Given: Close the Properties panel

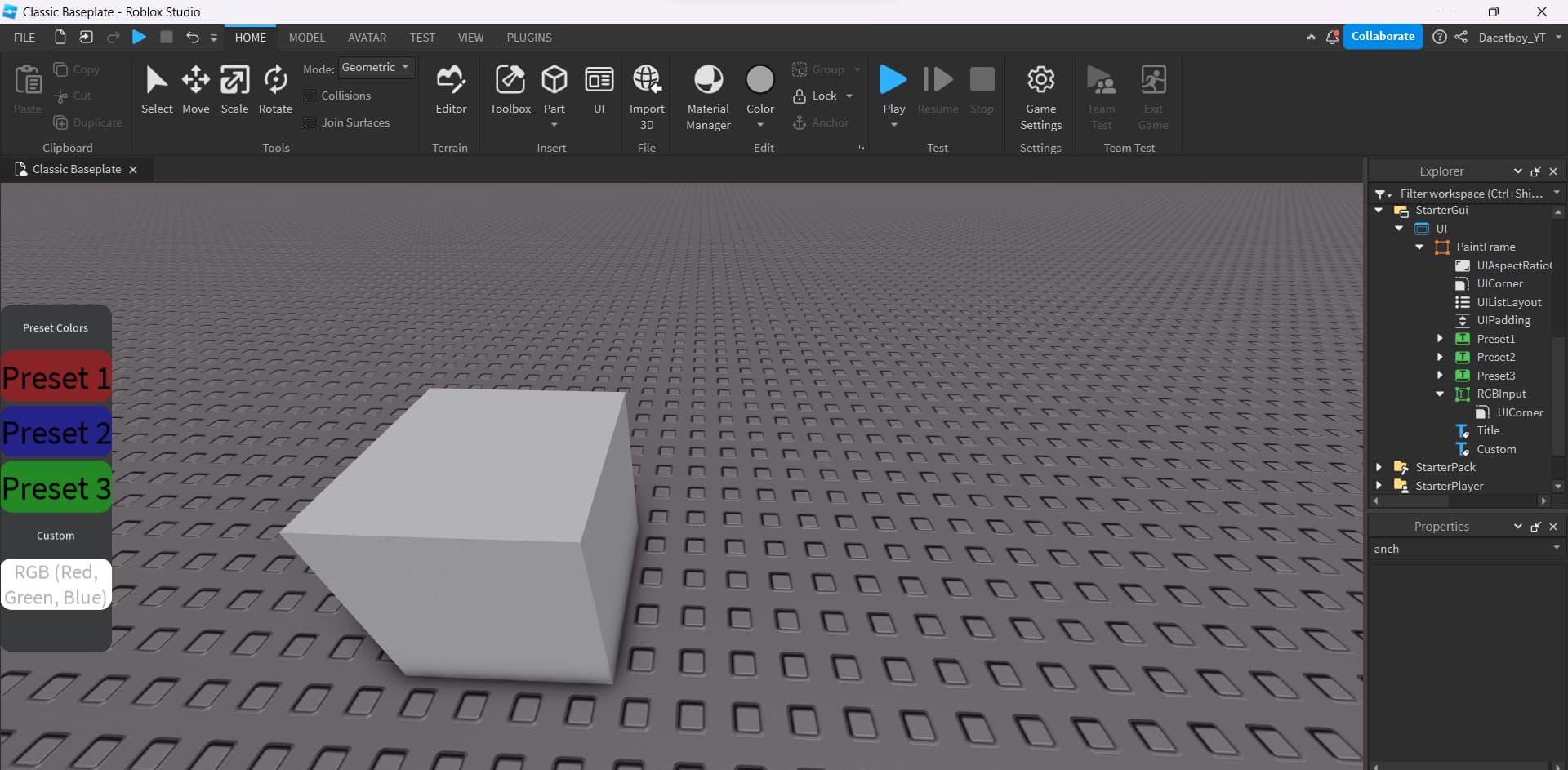Looking at the screenshot, I should pos(1553,527).
